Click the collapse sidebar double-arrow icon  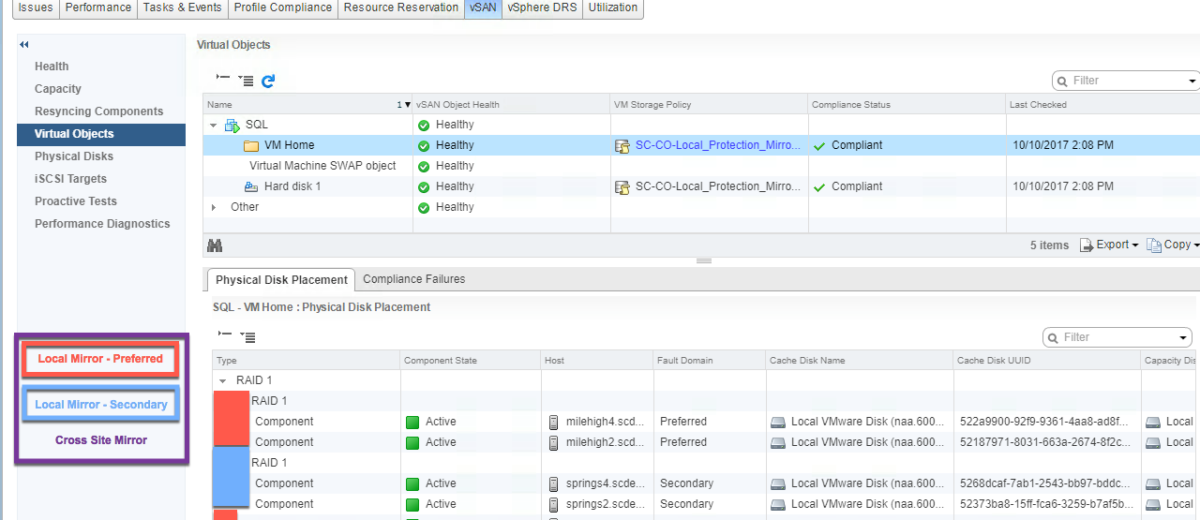coord(24,45)
